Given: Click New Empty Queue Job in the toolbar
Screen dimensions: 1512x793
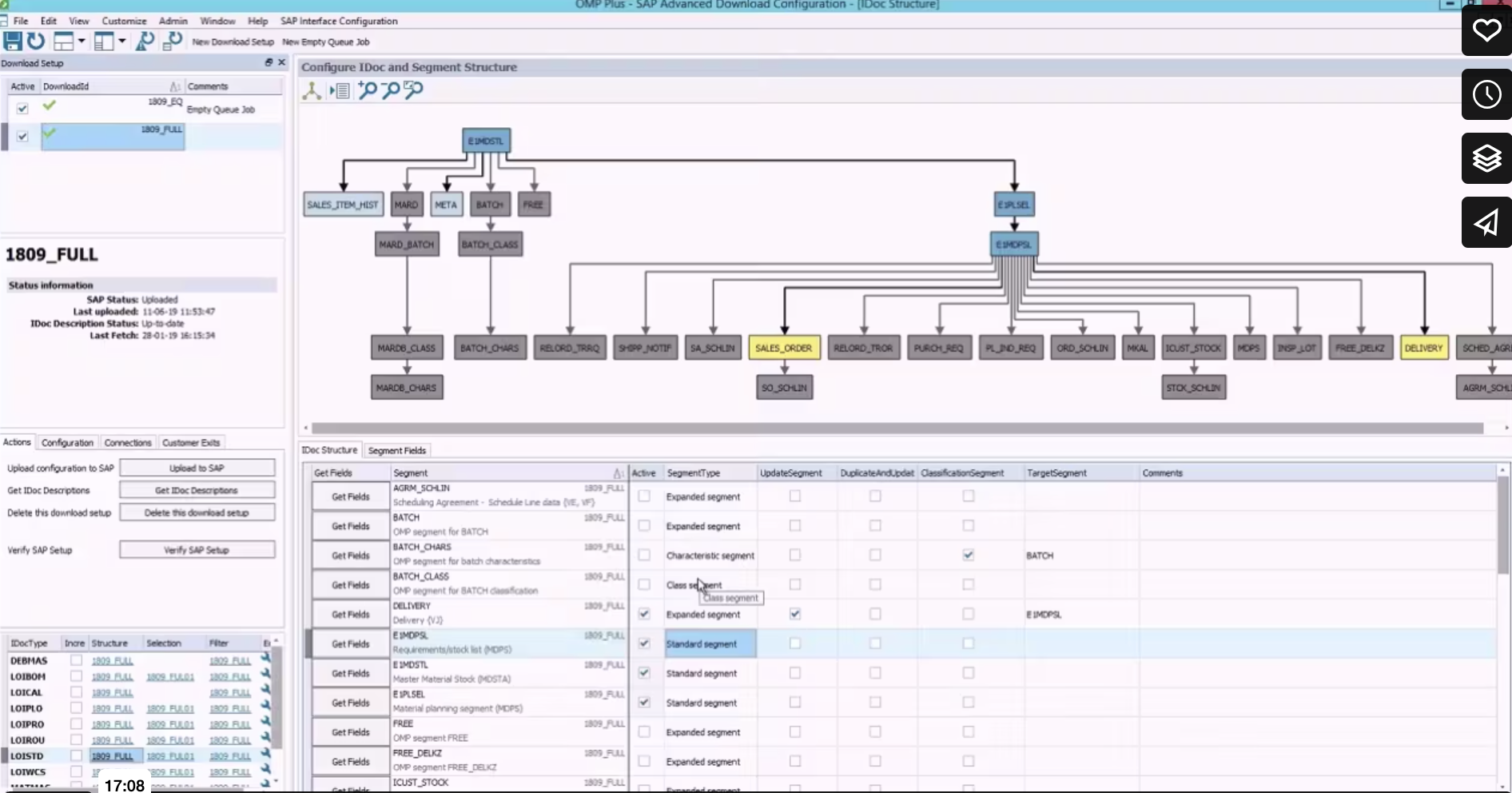Looking at the screenshot, I should pyautogui.click(x=326, y=42).
